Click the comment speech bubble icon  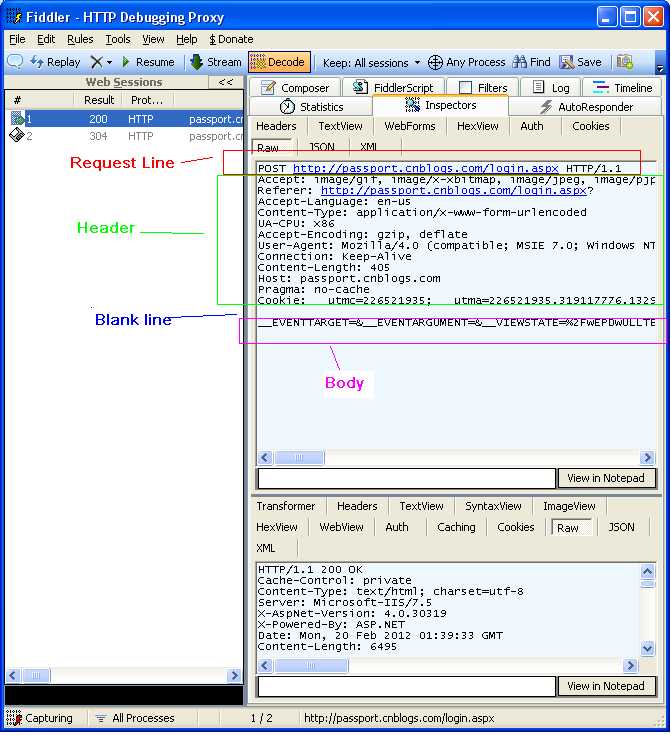click(x=15, y=62)
